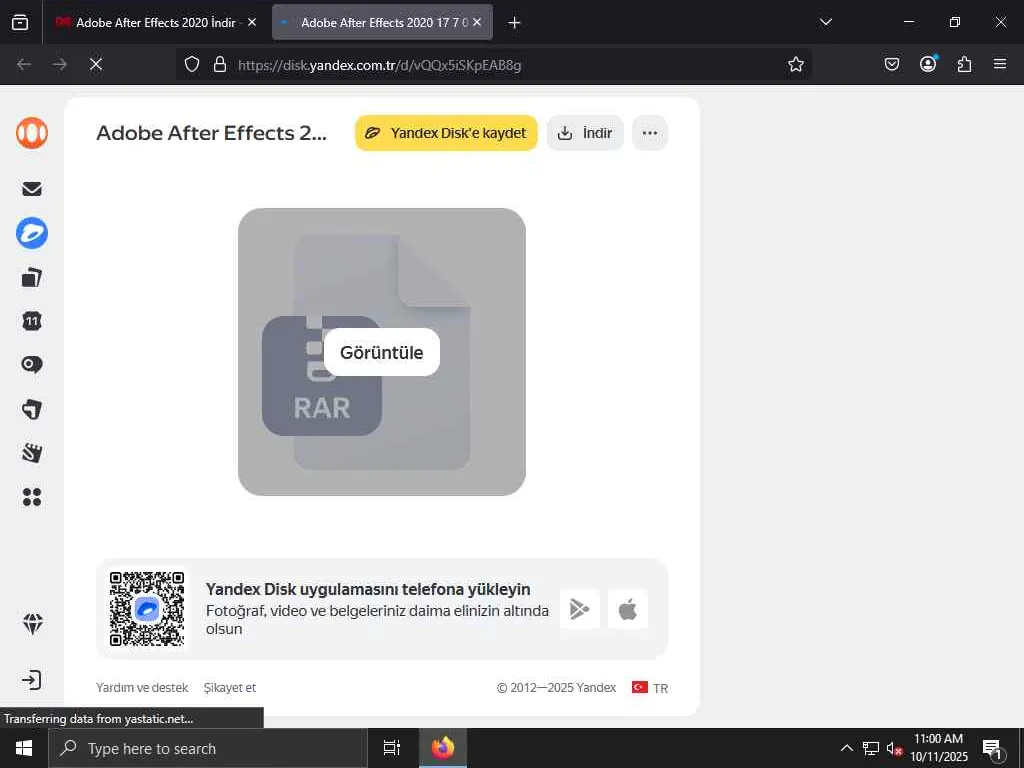Screen dimensions: 1024x768
Task: Open a new tab with the plus button
Action: point(514,23)
